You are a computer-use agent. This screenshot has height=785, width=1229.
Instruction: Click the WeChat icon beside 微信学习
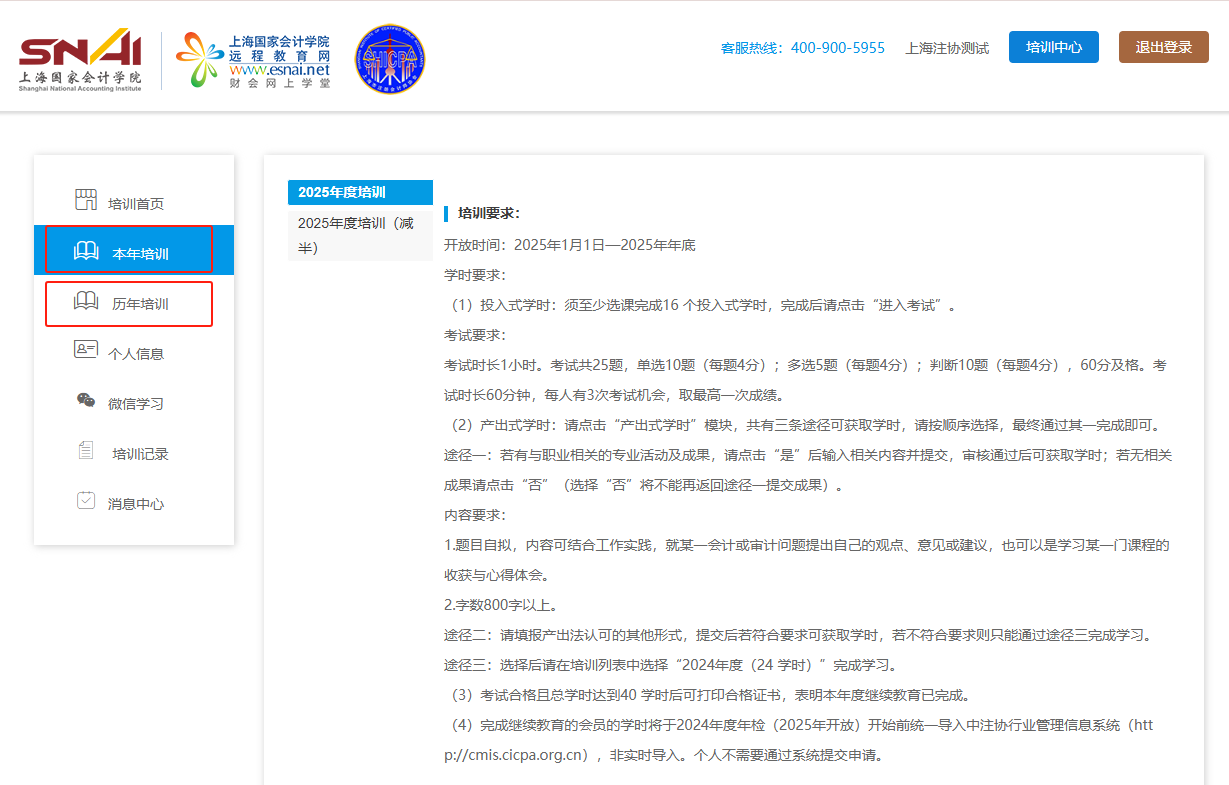tap(86, 401)
